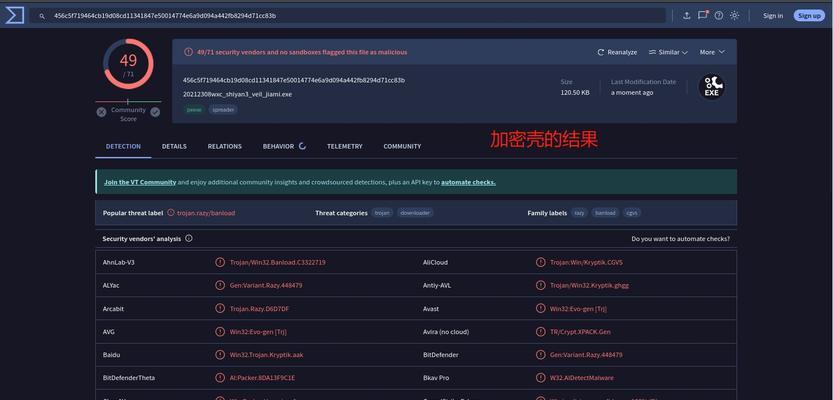This screenshot has height=400, width=833.
Task: Switch to the TELEMETRY tab
Action: (345, 146)
